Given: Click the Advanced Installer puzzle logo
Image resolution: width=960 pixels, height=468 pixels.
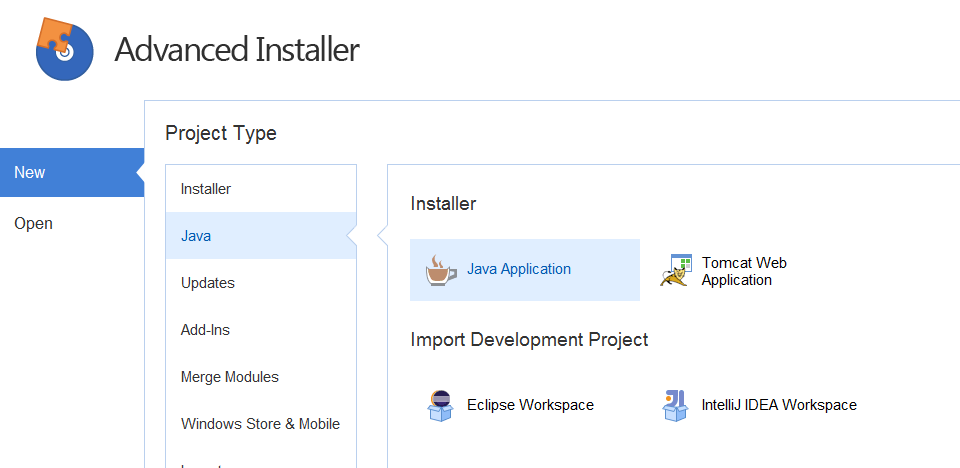Looking at the screenshot, I should click(x=64, y=49).
